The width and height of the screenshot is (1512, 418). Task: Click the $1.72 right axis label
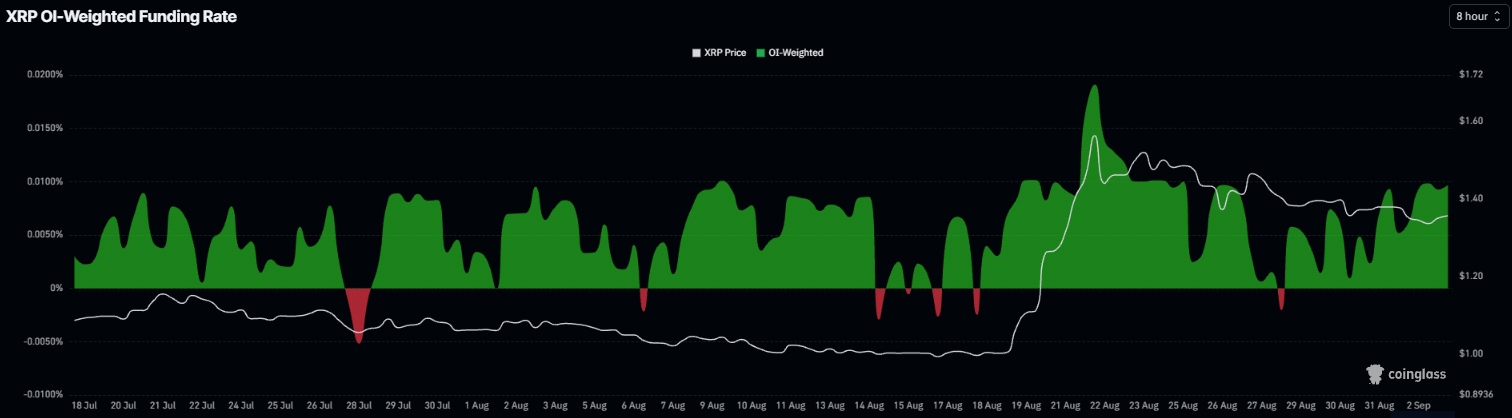[1470, 75]
